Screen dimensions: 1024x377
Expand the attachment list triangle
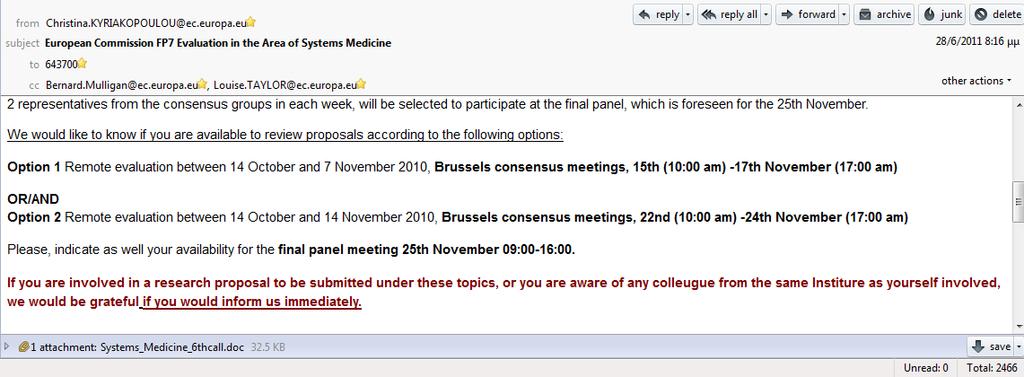7,347
